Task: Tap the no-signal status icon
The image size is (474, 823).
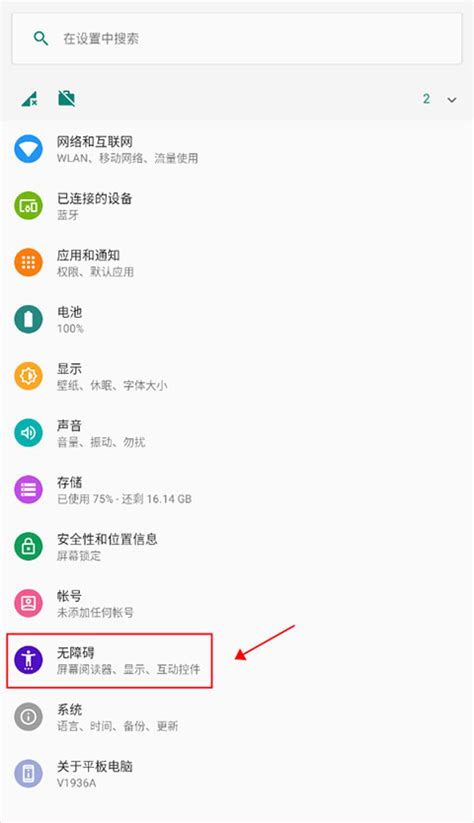Action: 29,99
